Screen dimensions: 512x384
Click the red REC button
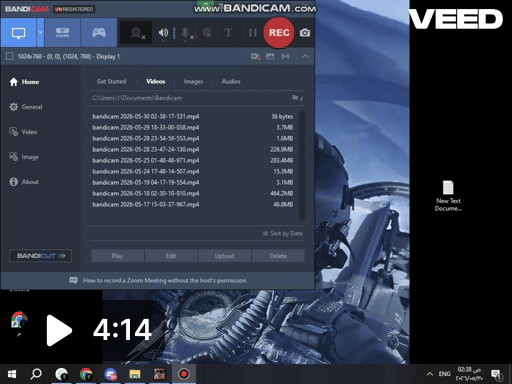click(x=279, y=33)
